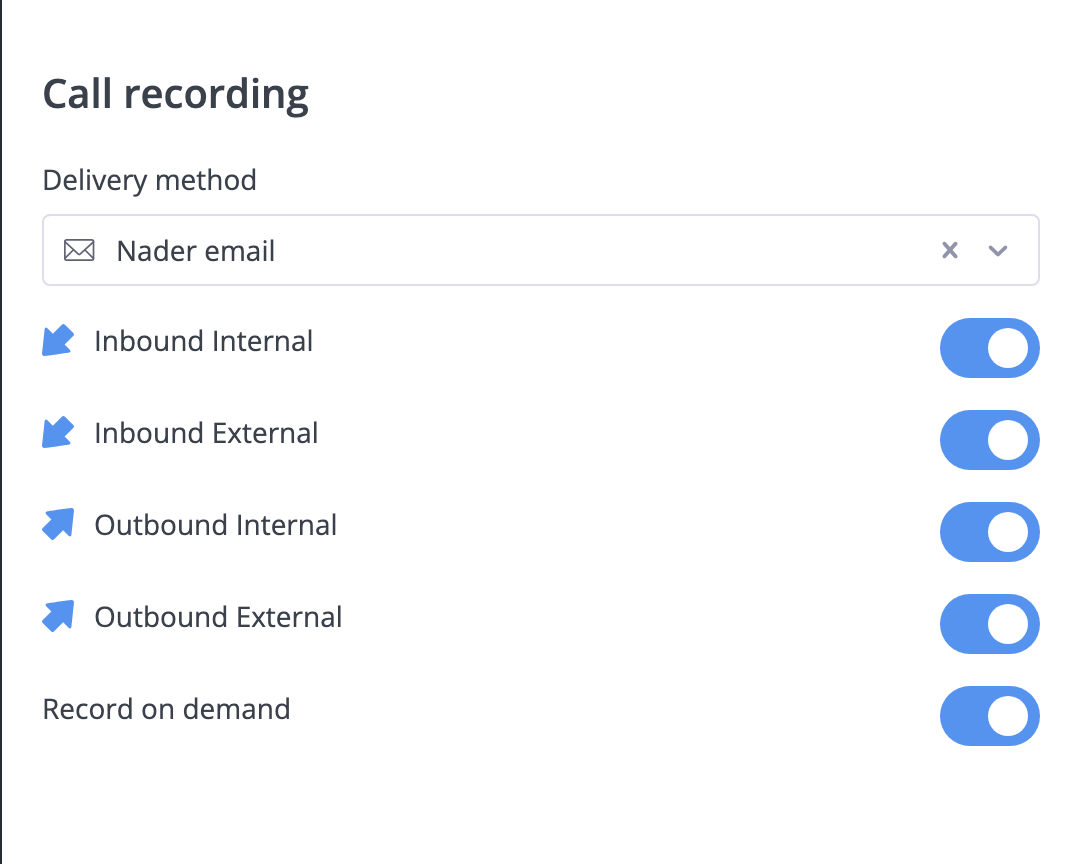Click the Outbound Internal arrow icon
Image resolution: width=1076 pixels, height=864 pixels.
pyautogui.click(x=58, y=524)
